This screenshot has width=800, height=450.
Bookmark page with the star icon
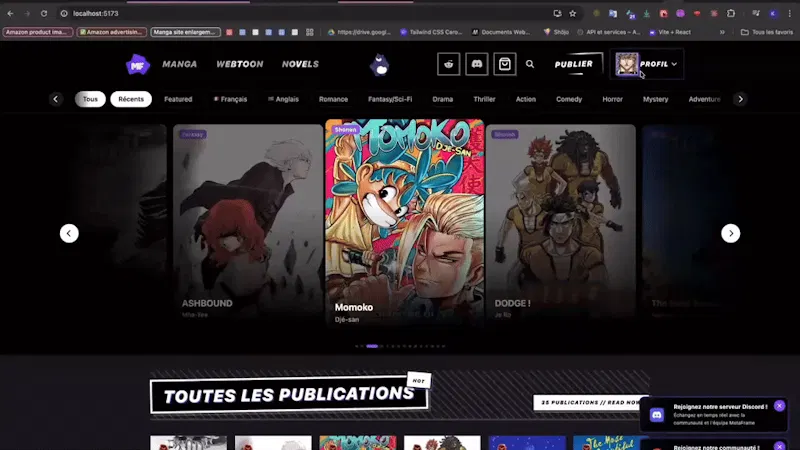572,13
